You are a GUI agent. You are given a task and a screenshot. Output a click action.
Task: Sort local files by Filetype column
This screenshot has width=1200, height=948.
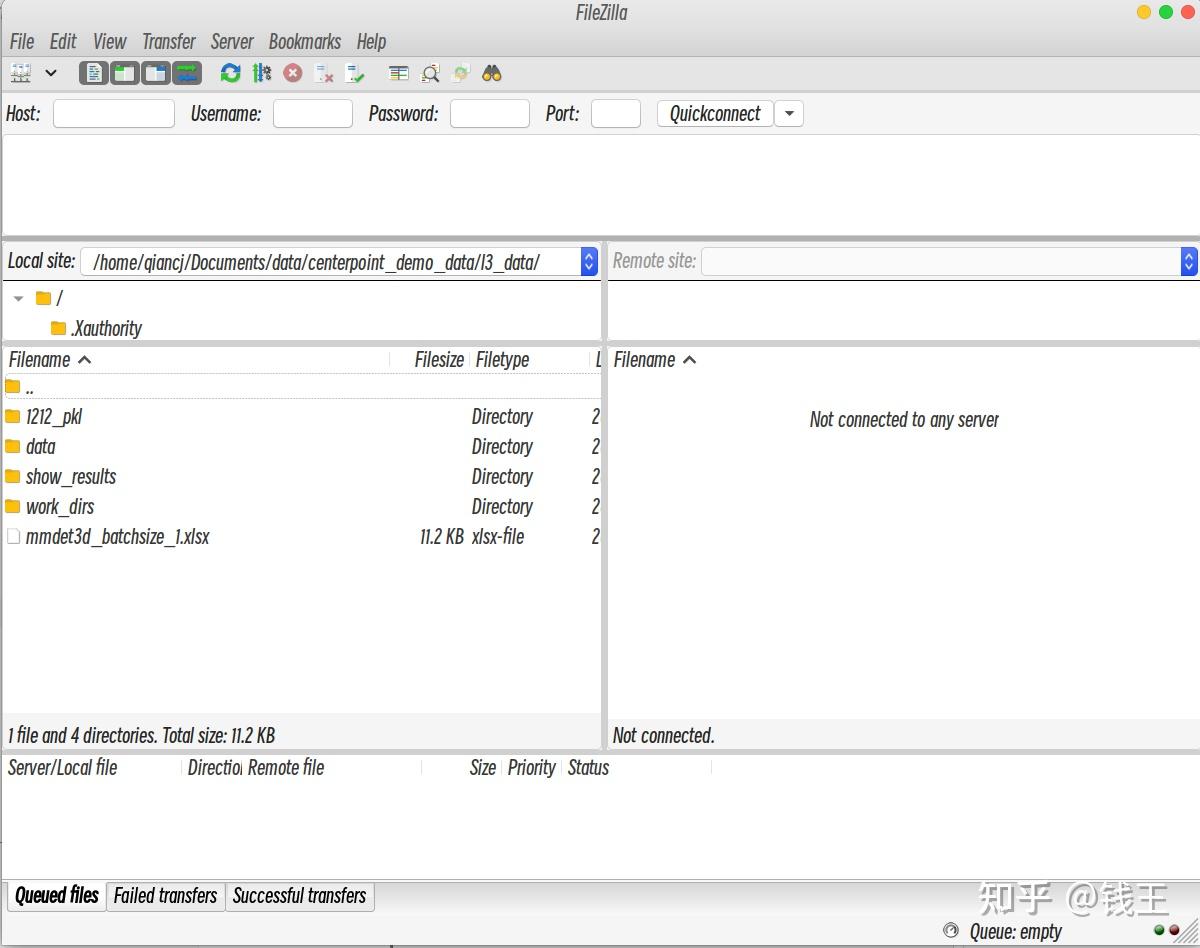[x=531, y=360]
